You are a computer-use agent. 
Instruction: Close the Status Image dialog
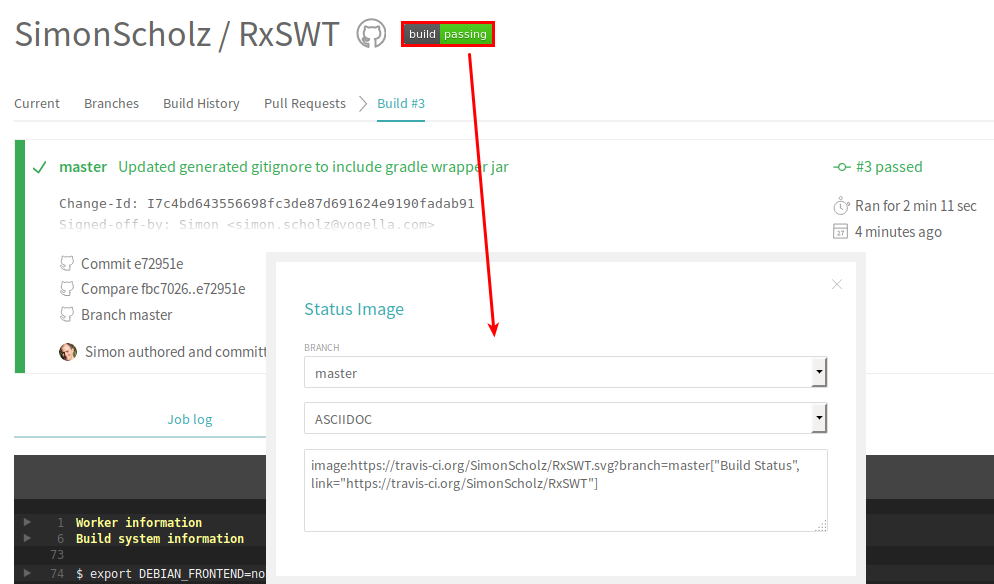tap(837, 284)
